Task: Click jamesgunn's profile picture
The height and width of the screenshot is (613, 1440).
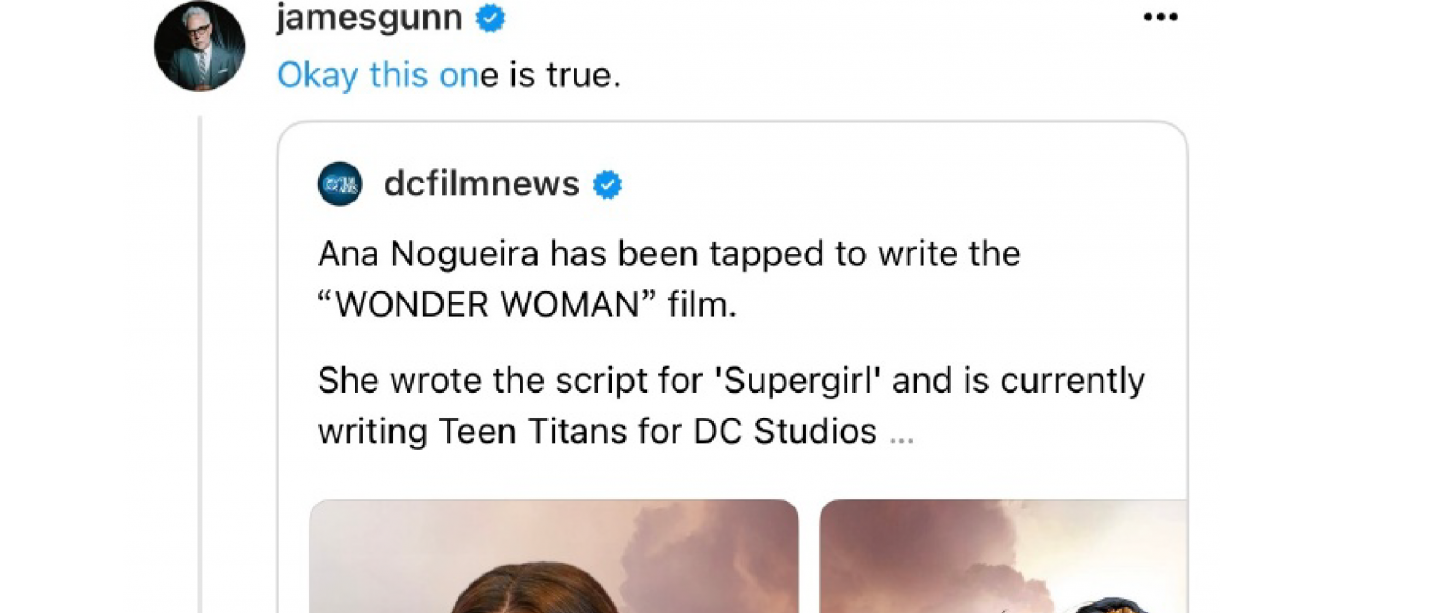Action: click(x=199, y=46)
